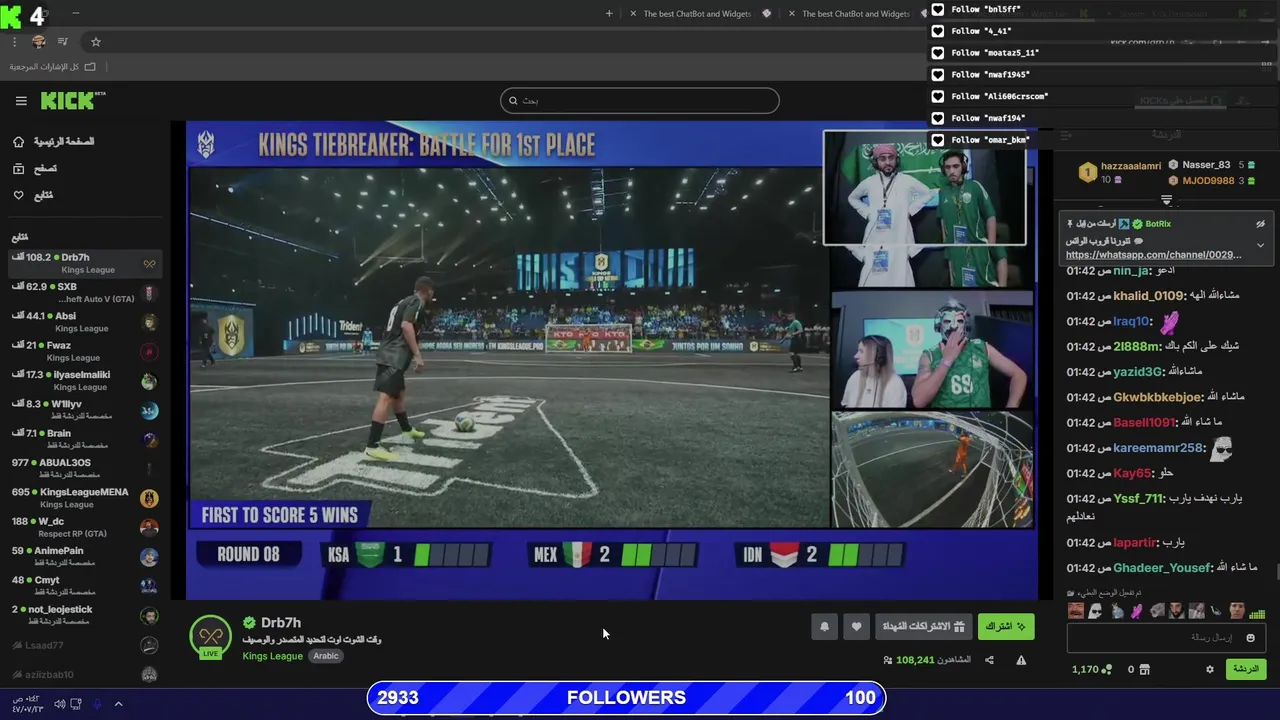
Task: Open AnimePain channel in followed list
Action: tap(84, 556)
